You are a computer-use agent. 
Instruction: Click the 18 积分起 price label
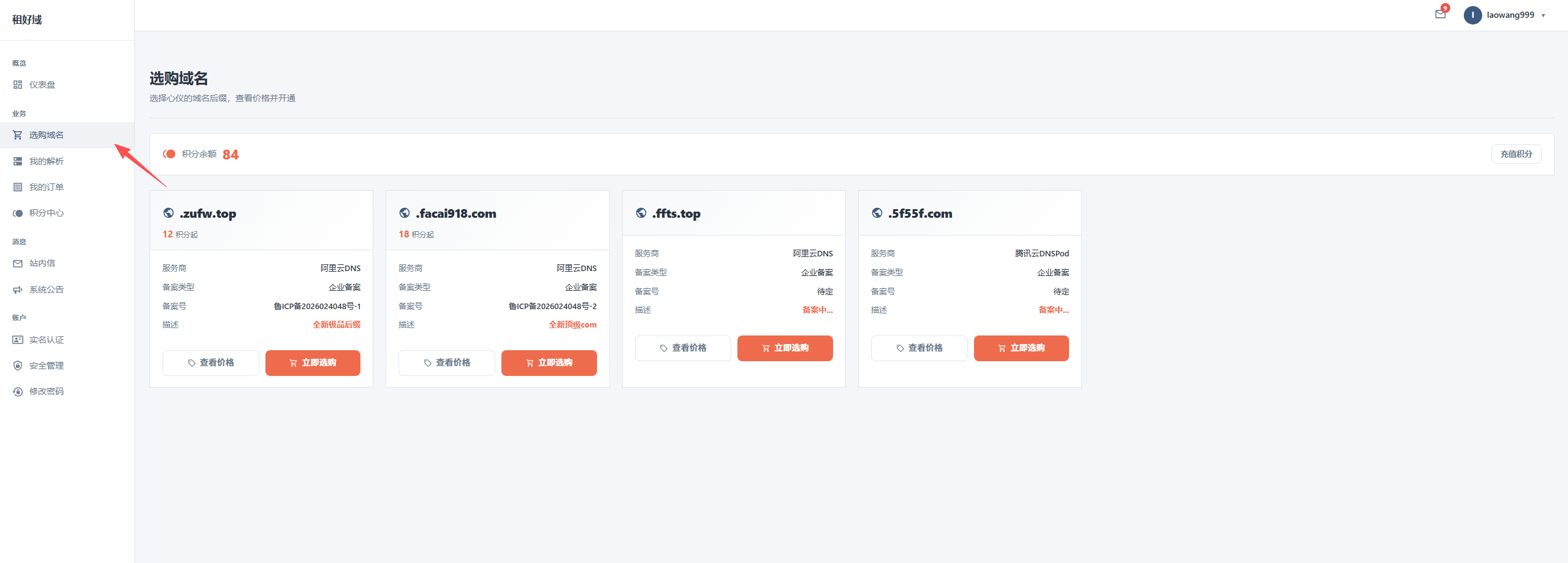(416, 234)
